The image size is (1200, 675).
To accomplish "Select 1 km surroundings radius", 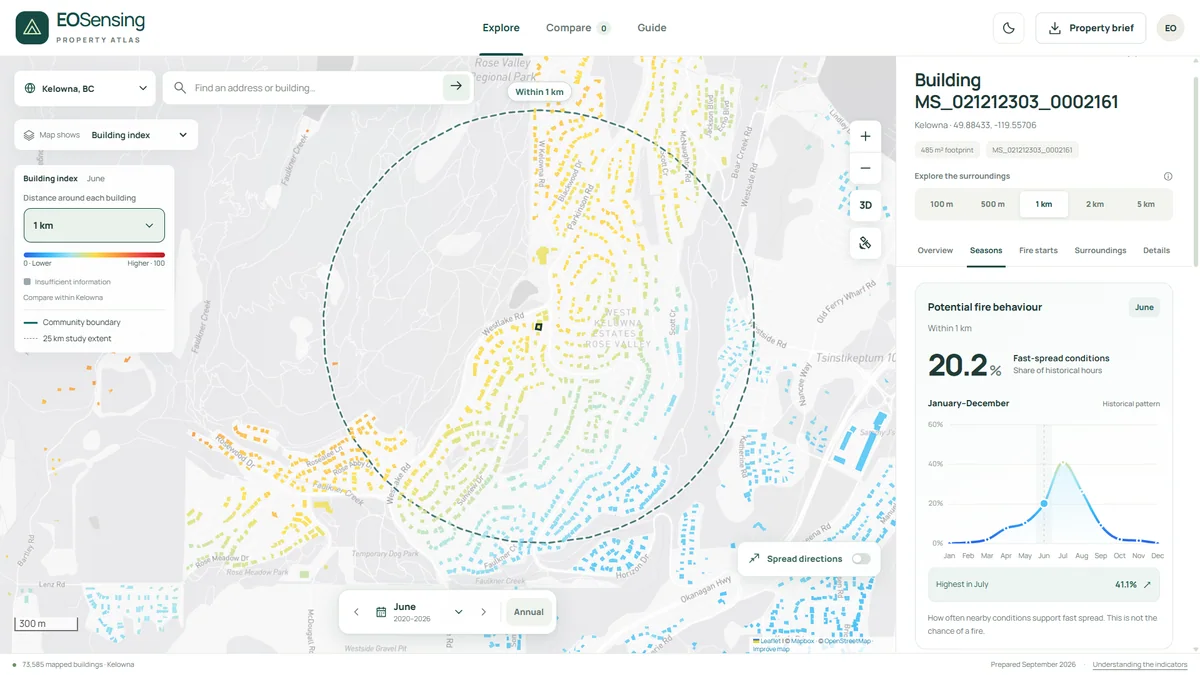I will coord(1044,204).
